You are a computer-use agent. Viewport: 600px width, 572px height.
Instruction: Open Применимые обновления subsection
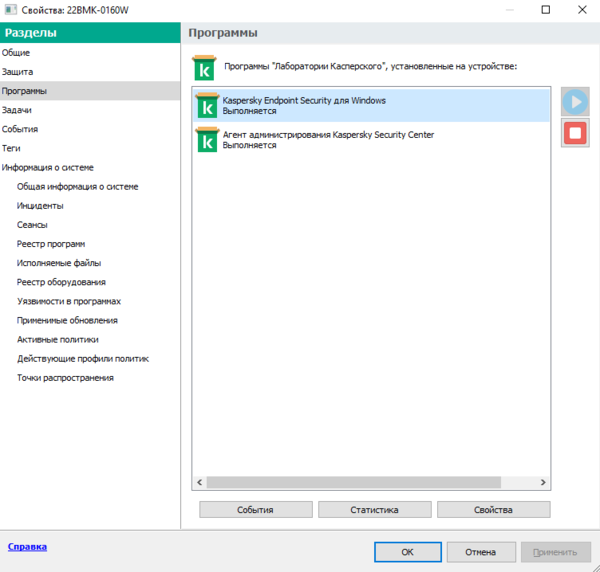click(67, 321)
